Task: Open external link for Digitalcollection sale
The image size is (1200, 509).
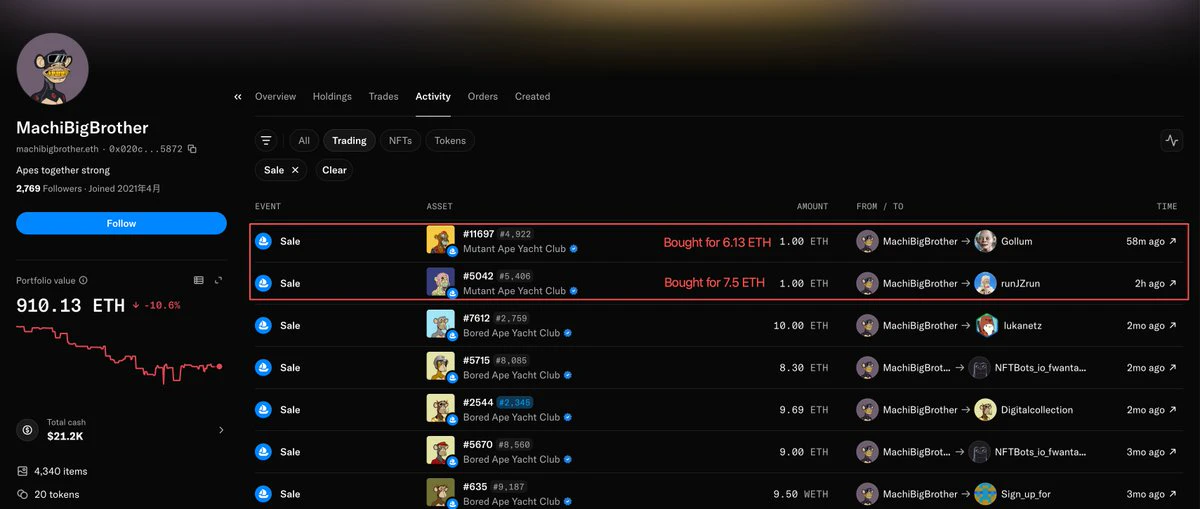Action: point(1173,410)
